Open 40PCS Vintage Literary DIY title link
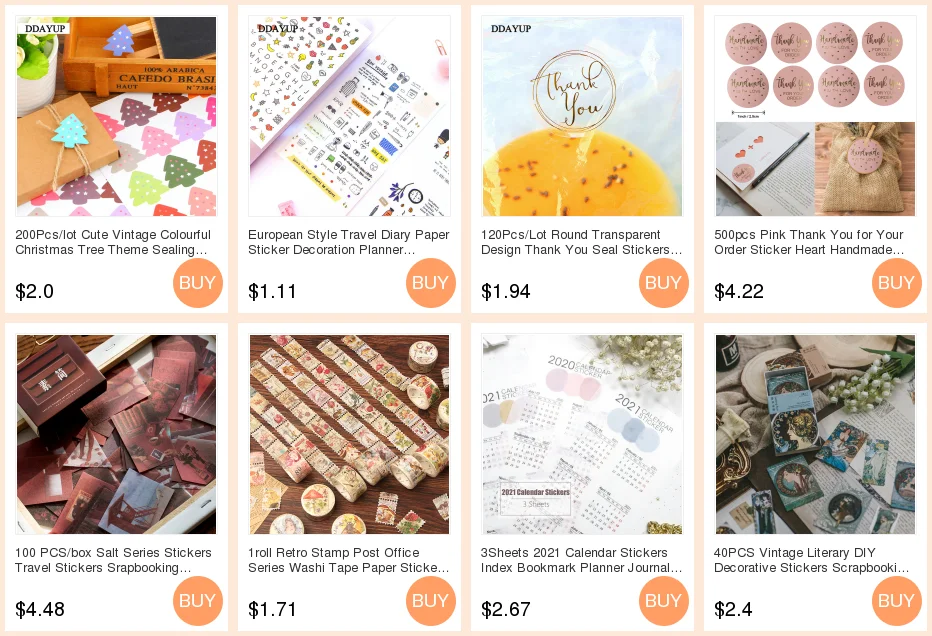The height and width of the screenshot is (636, 932). [811, 560]
